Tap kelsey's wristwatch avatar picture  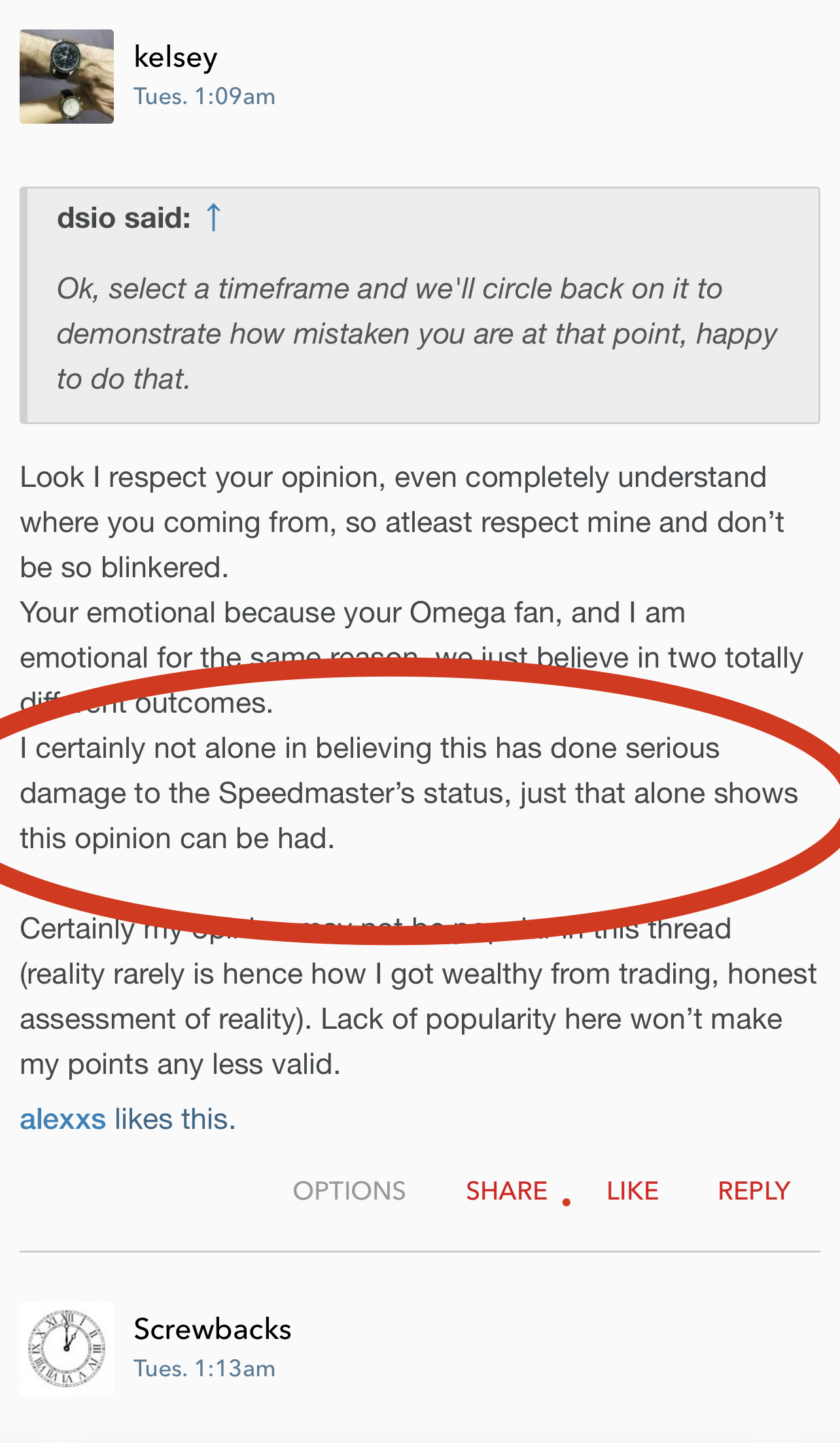click(67, 77)
